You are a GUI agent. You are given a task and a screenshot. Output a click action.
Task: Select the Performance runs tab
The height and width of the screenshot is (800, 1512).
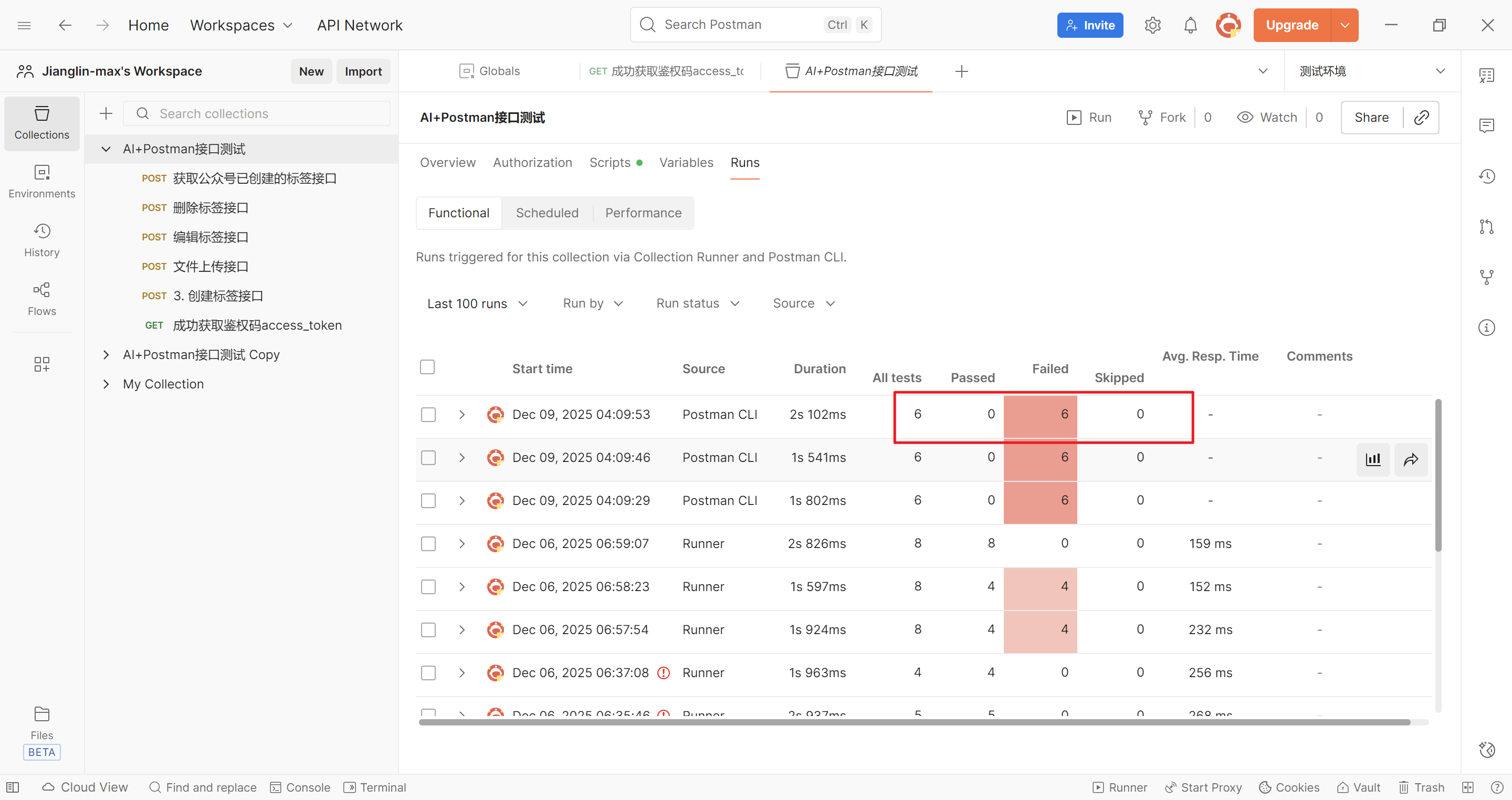pos(643,213)
